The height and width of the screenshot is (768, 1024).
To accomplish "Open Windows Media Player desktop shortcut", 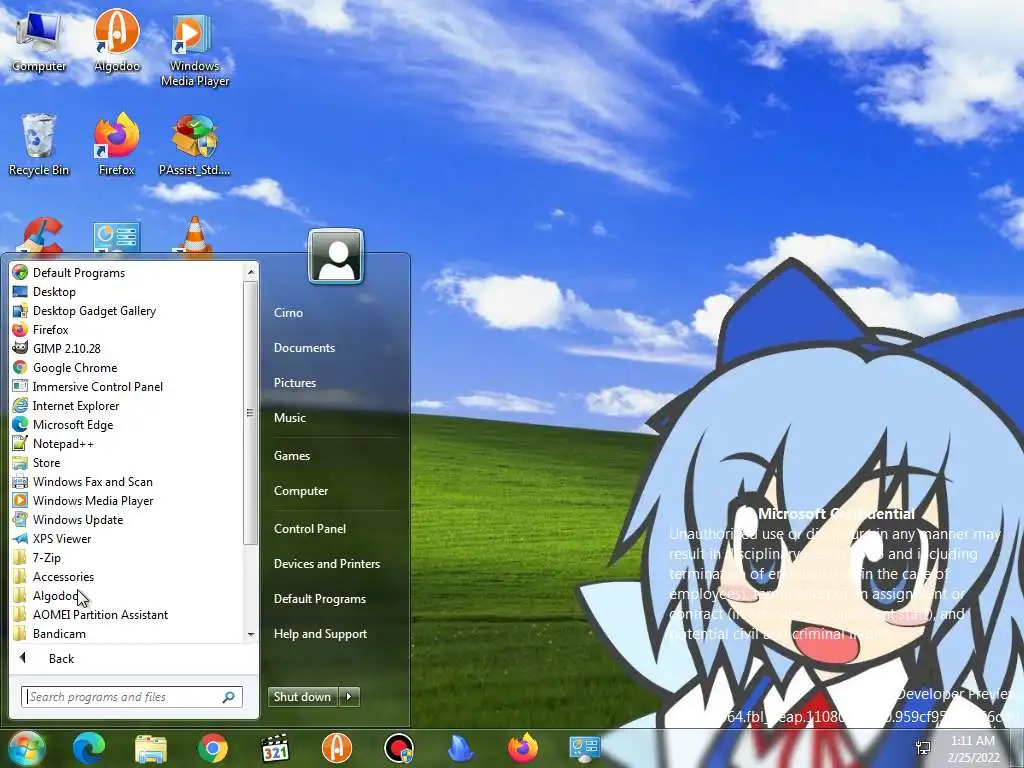I will [195, 51].
